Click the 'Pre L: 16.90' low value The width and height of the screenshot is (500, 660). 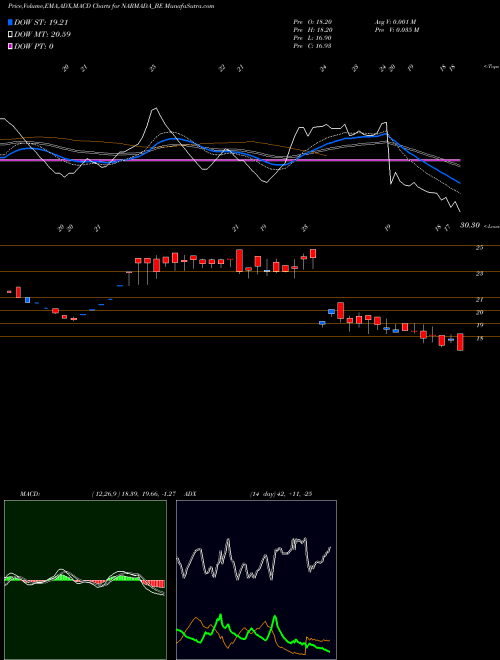click(313, 38)
